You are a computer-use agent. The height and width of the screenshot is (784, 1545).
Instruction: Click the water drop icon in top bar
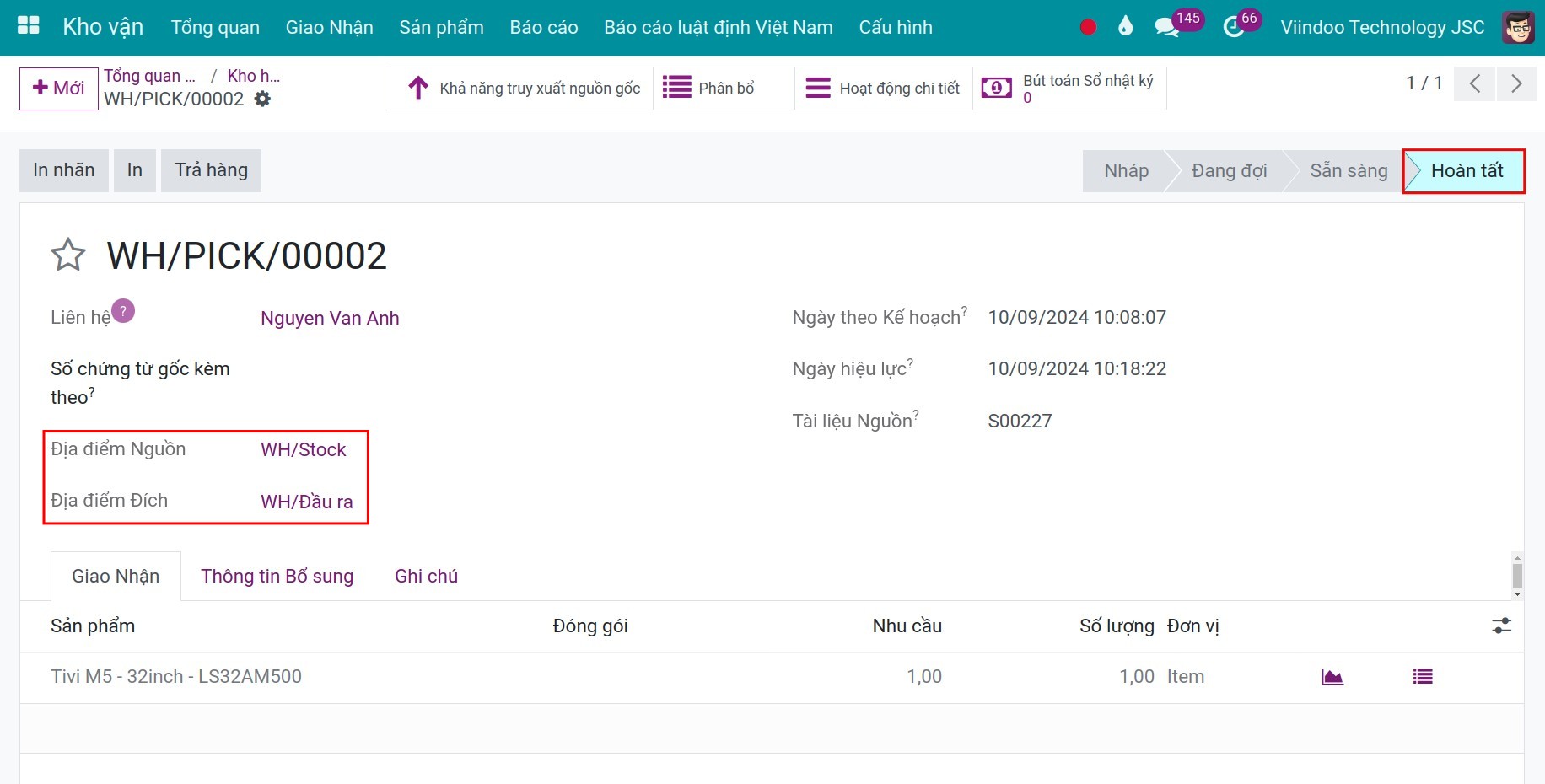pyautogui.click(x=1125, y=26)
